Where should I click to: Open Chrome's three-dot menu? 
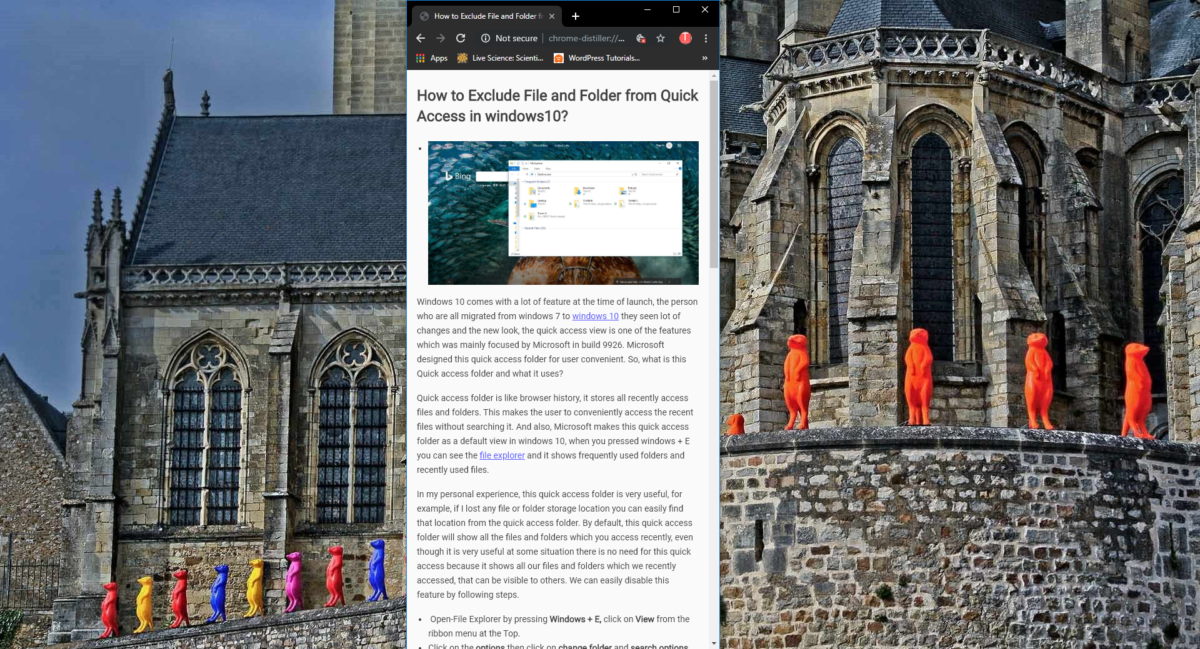click(706, 38)
